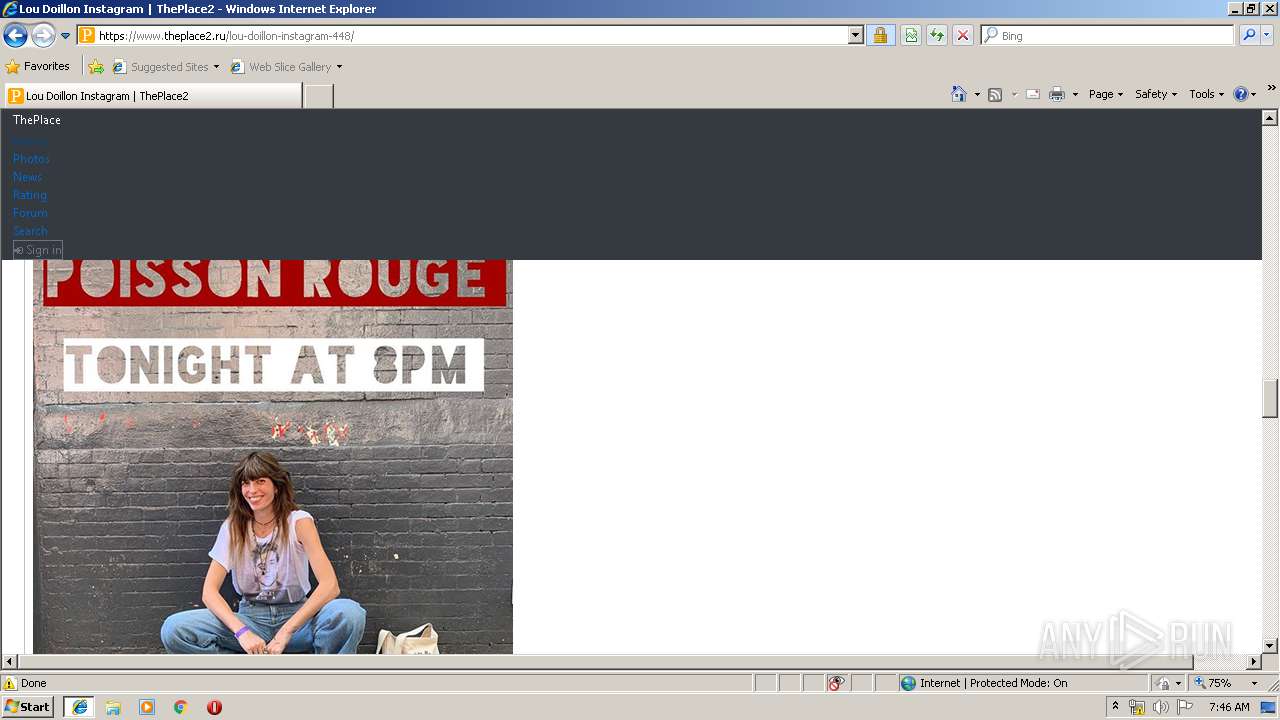Image resolution: width=1280 pixels, height=720 pixels.
Task: Go back using the browser Back arrow
Action: coord(15,36)
